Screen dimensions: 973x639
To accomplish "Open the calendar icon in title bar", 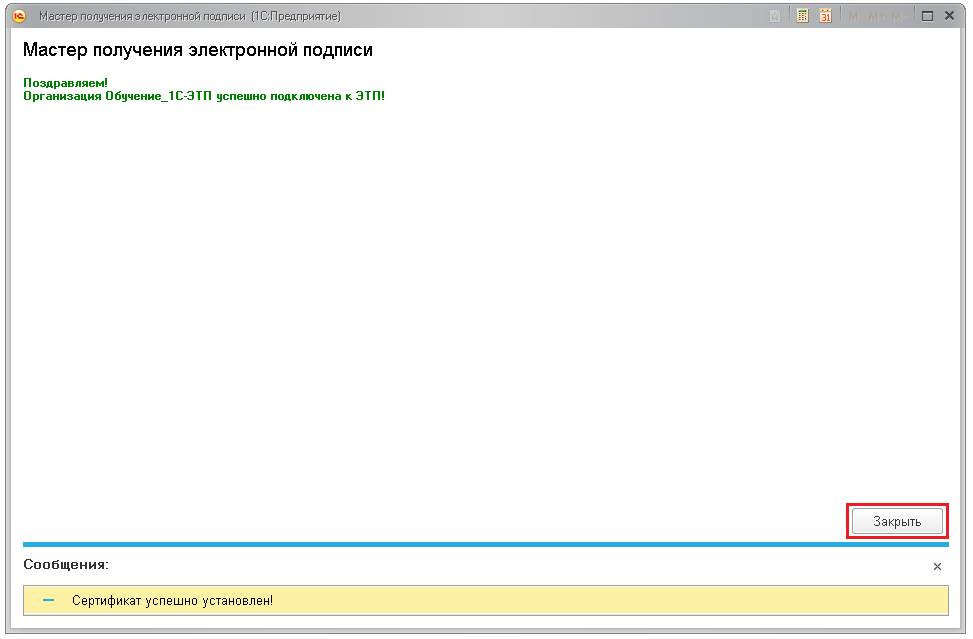I will click(x=825, y=16).
